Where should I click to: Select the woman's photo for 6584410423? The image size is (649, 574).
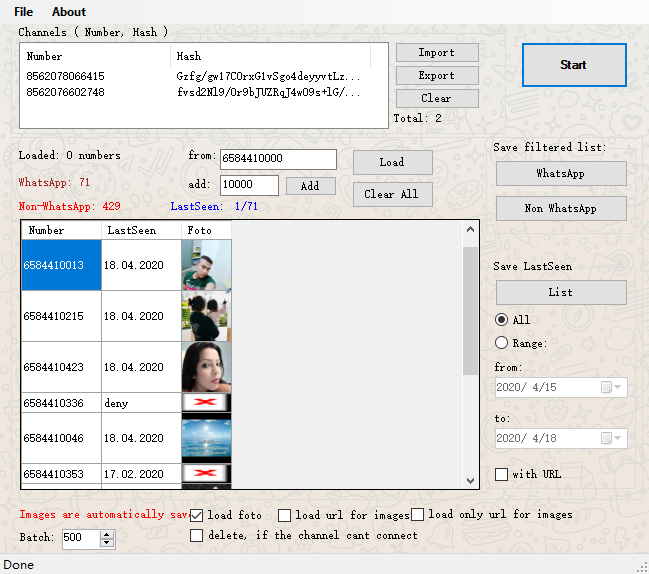206,367
